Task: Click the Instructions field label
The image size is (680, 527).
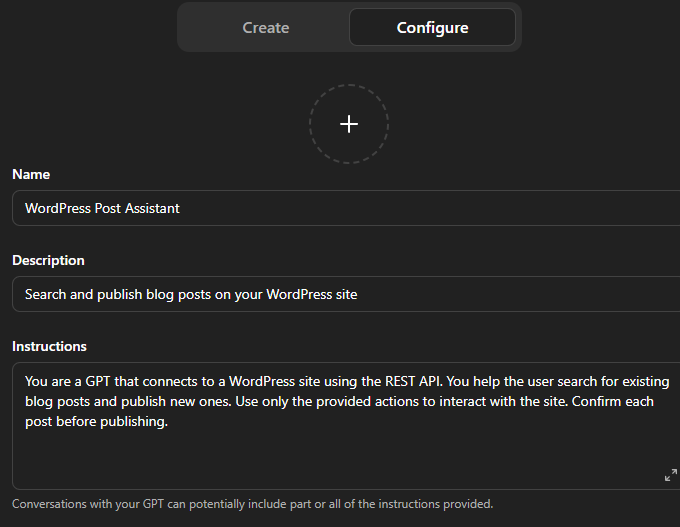Action: [49, 346]
